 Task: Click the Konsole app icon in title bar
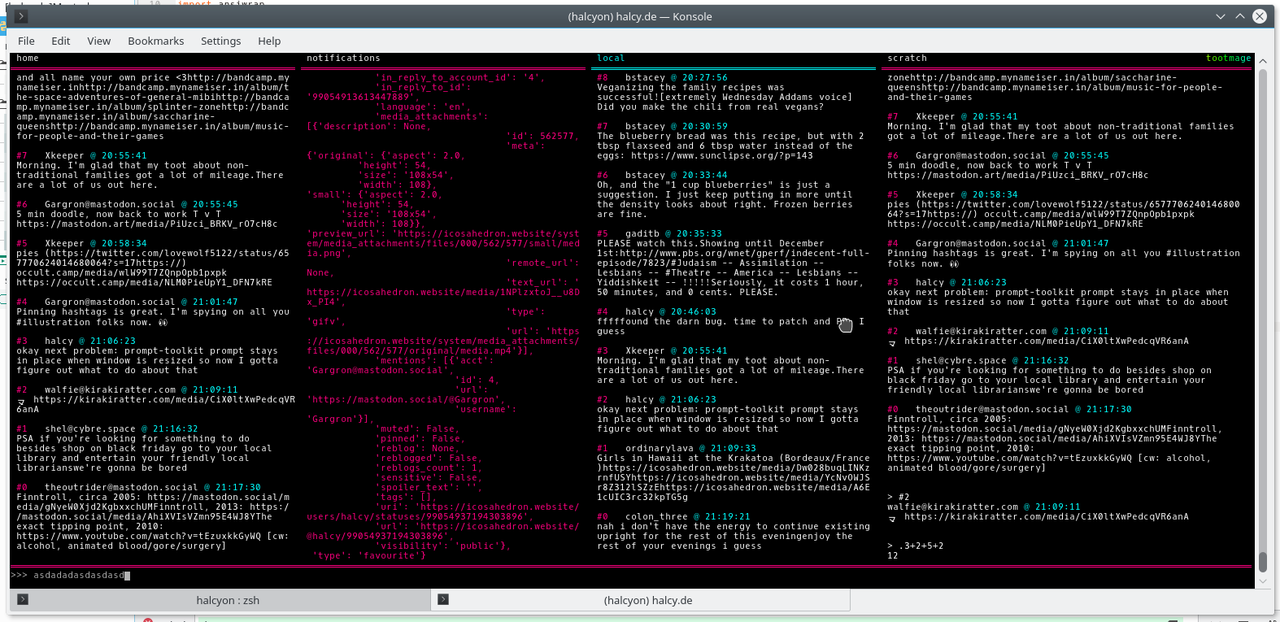22,17
